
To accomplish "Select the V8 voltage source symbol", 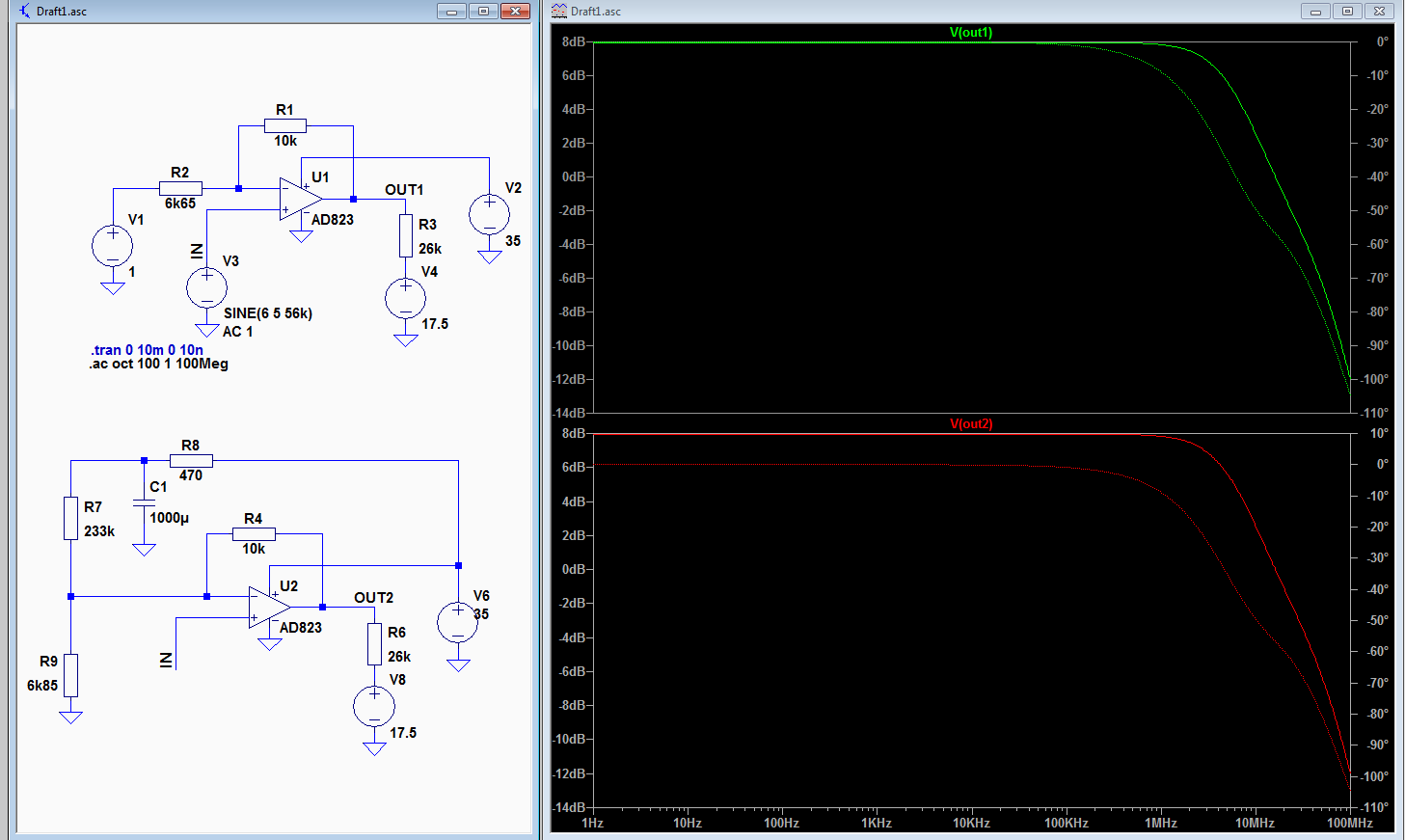I will tap(374, 706).
